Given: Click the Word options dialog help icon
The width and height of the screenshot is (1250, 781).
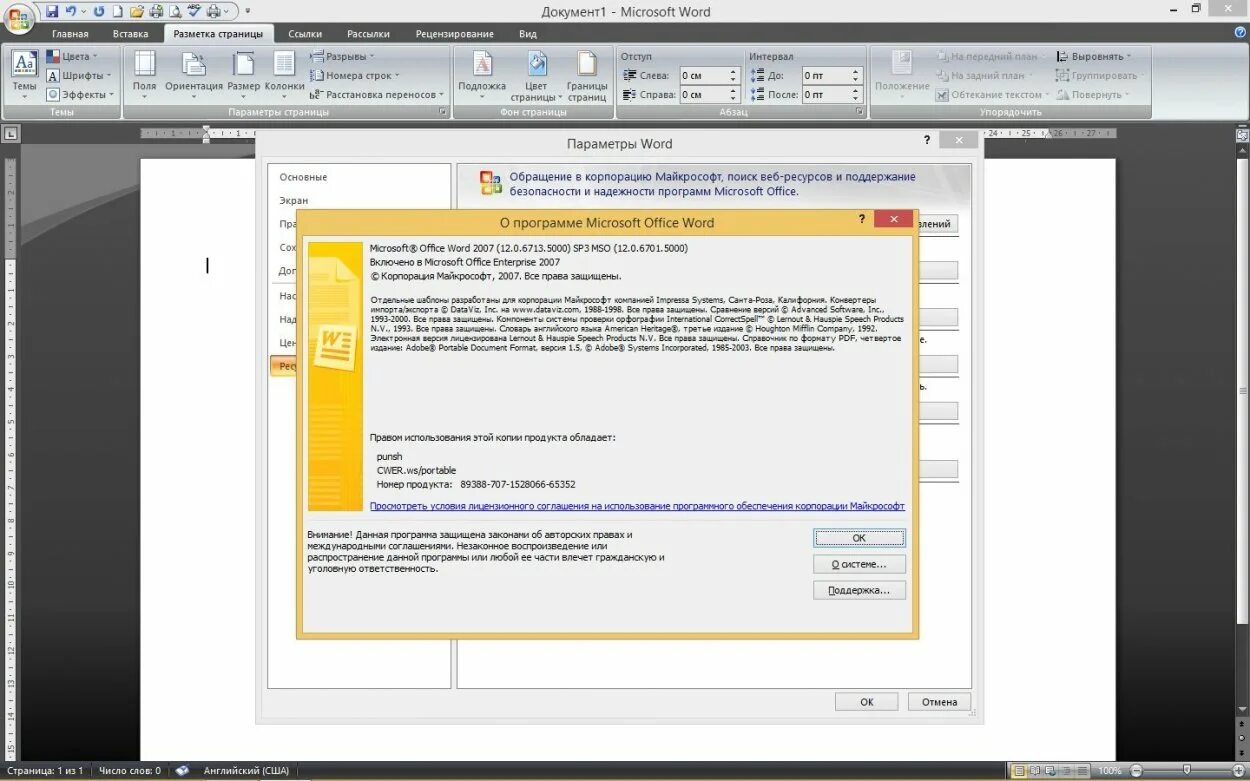Looking at the screenshot, I should [927, 141].
